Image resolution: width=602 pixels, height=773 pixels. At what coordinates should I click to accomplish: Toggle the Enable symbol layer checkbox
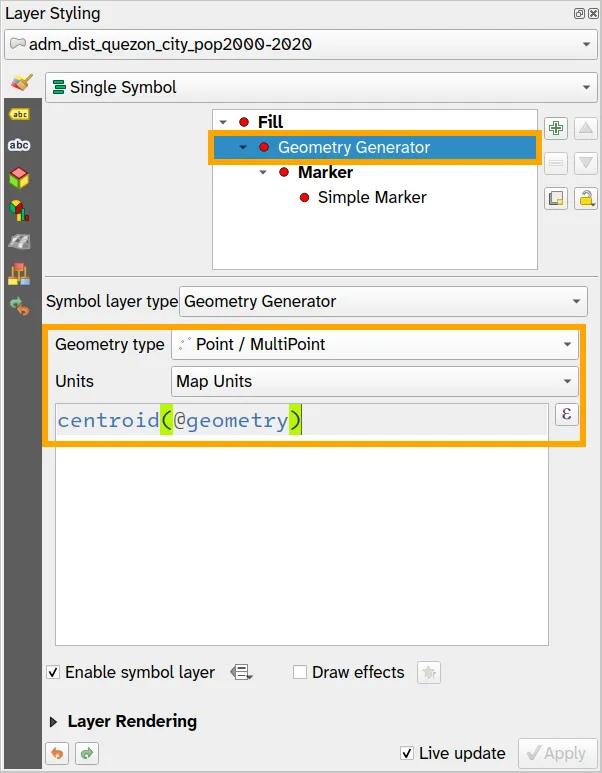click(54, 673)
